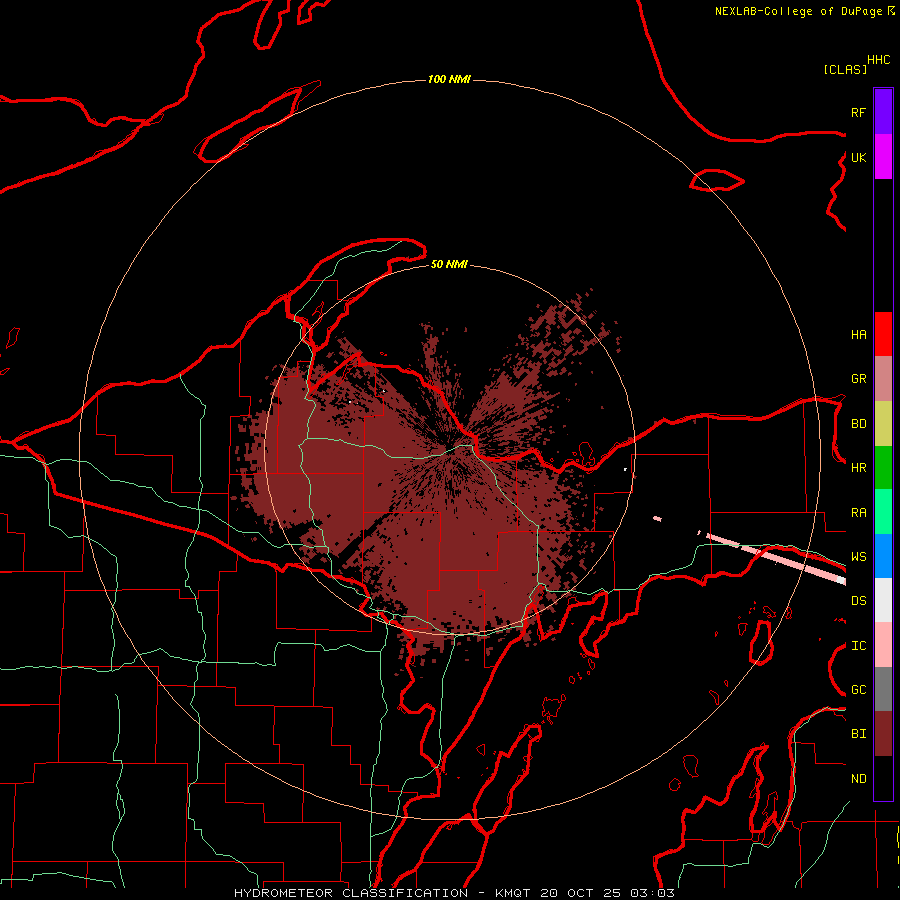Click the 'HHC' product label
Viewport: 900px width, 900px height.
pyautogui.click(x=879, y=60)
